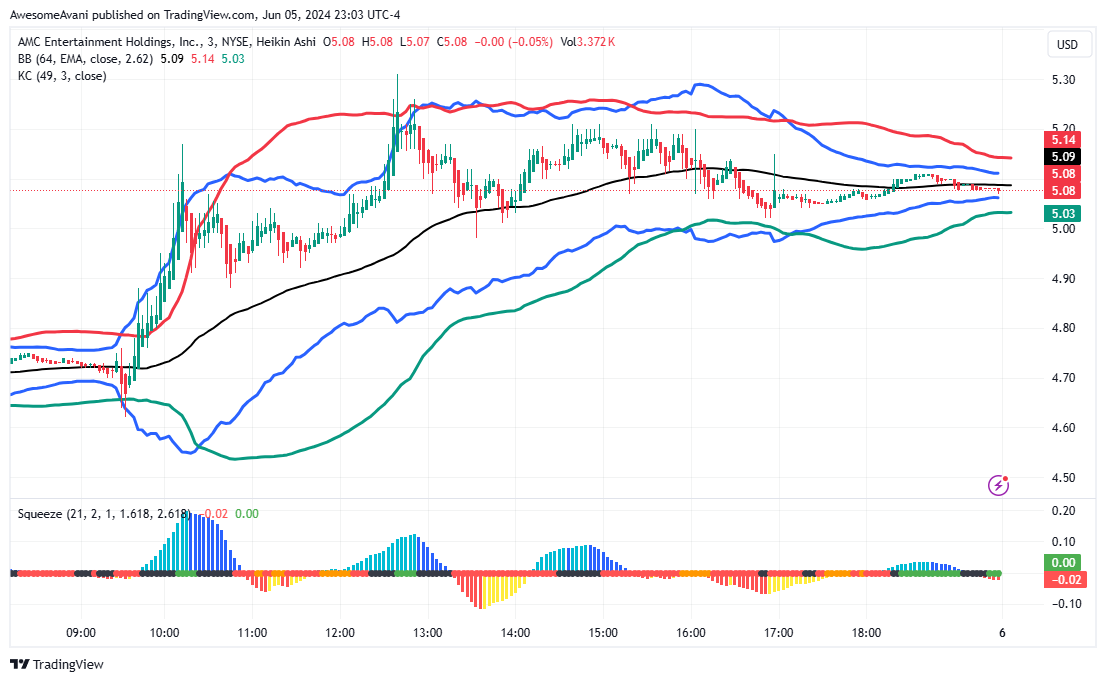Click the 09:00 time axis label
This screenshot has width=1106, height=682.
pyautogui.click(x=81, y=633)
